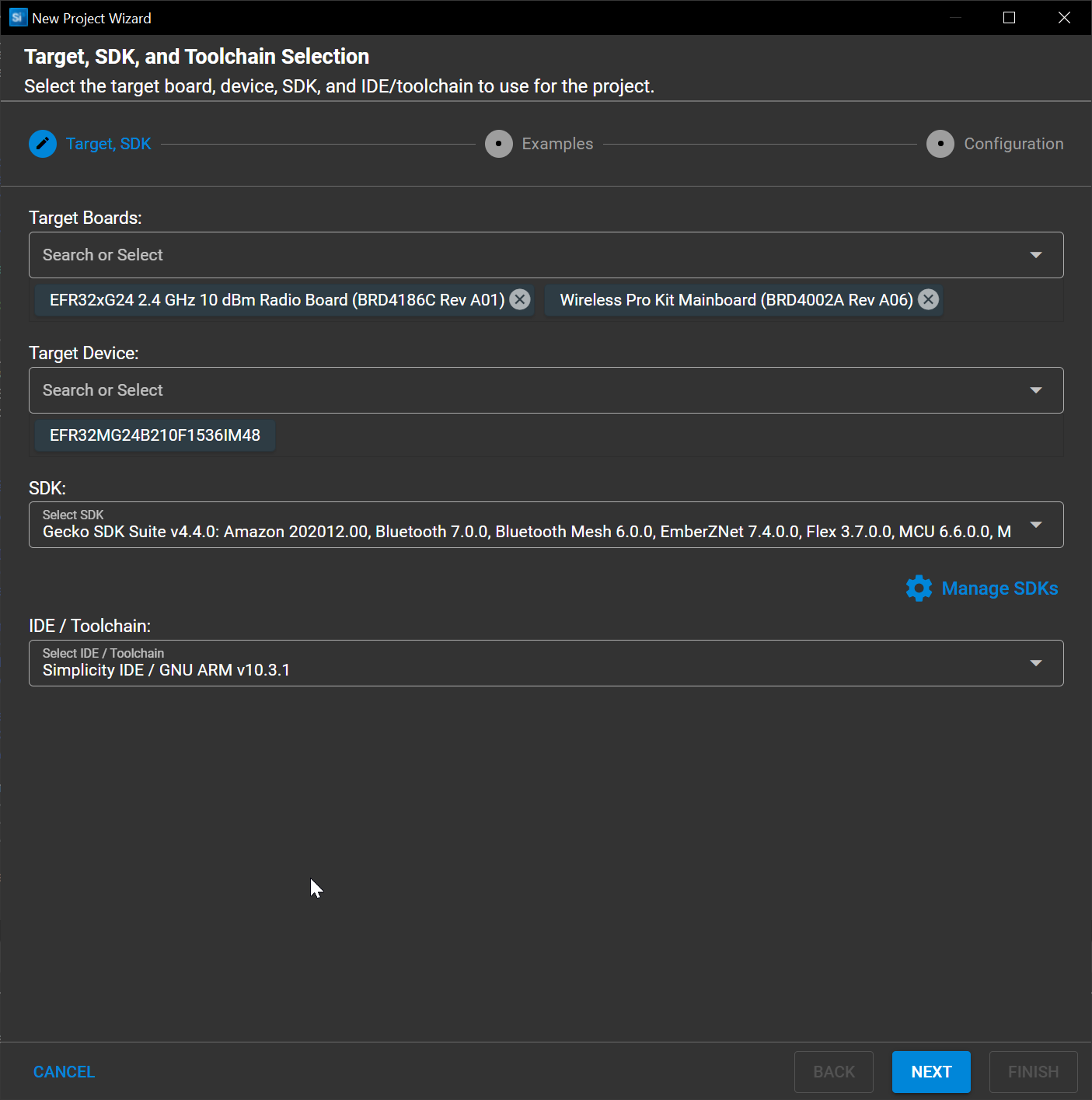Remove the Wireless Pro Kit Mainboard chip
This screenshot has width=1092, height=1100.
coord(928,299)
